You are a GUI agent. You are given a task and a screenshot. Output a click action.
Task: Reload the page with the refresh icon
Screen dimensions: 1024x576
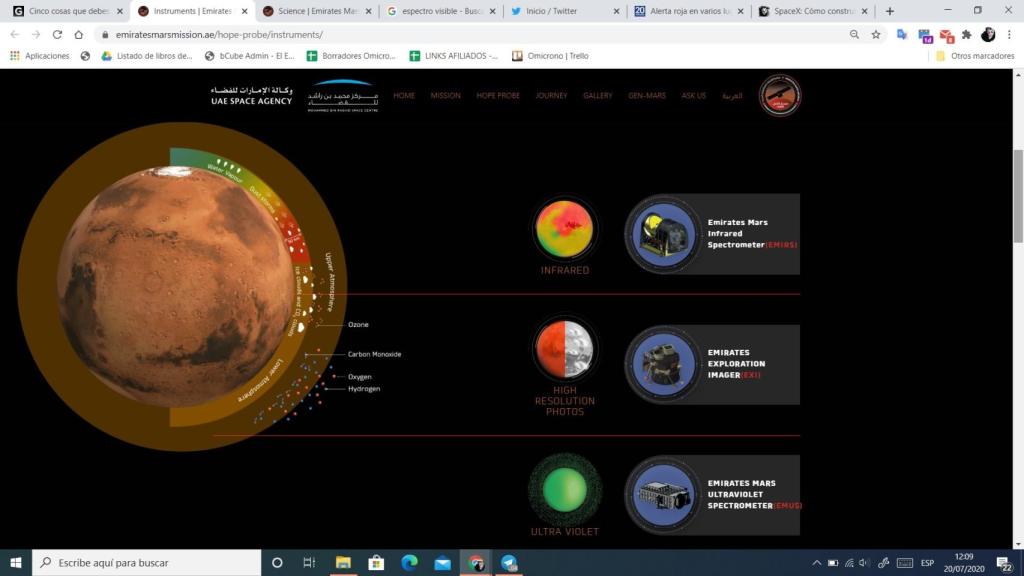(x=57, y=35)
